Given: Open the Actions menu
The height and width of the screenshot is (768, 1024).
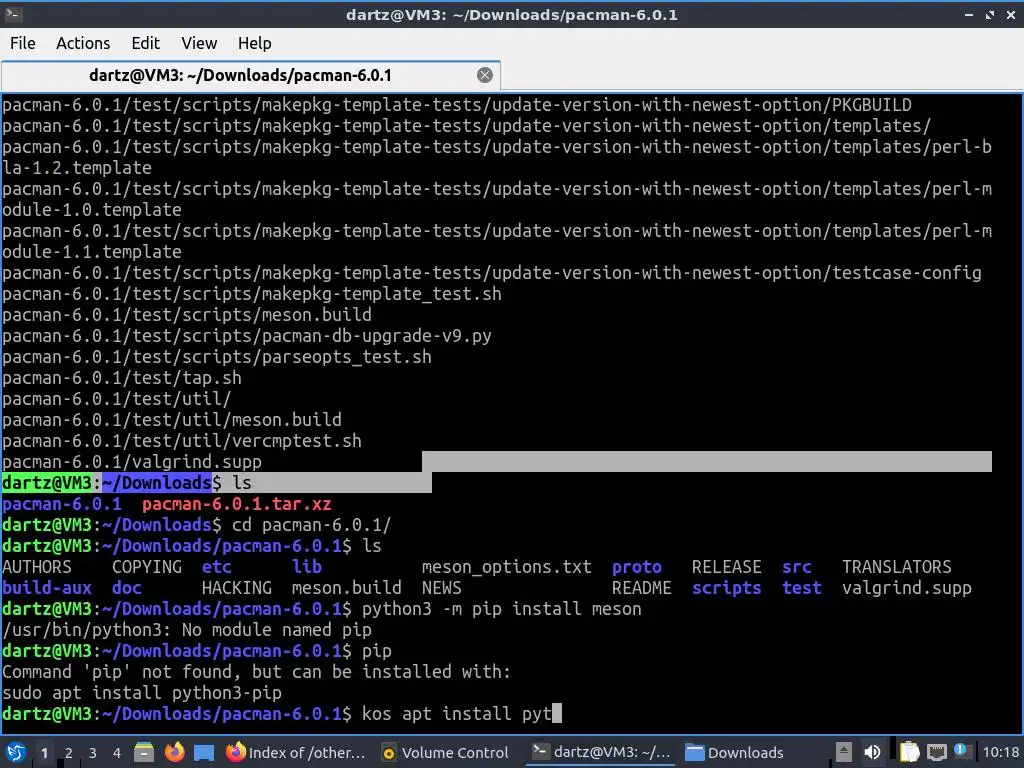Looking at the screenshot, I should tap(83, 43).
